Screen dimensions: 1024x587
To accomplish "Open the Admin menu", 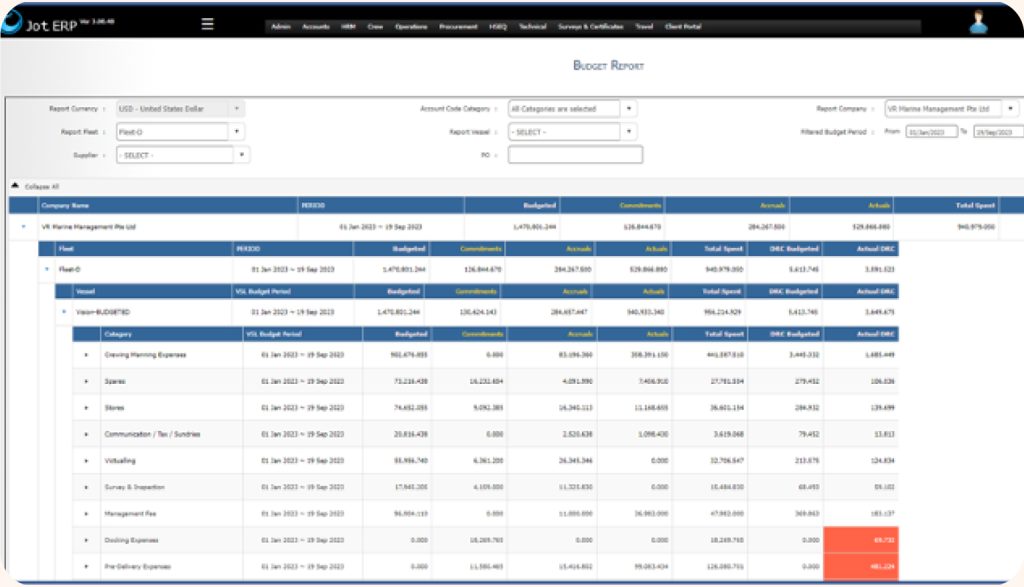I will (x=281, y=27).
